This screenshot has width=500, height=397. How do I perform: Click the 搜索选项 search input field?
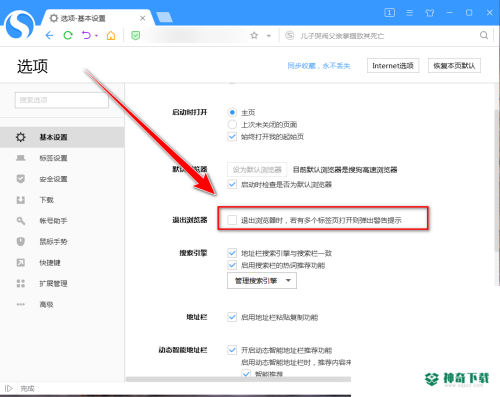coord(62,100)
